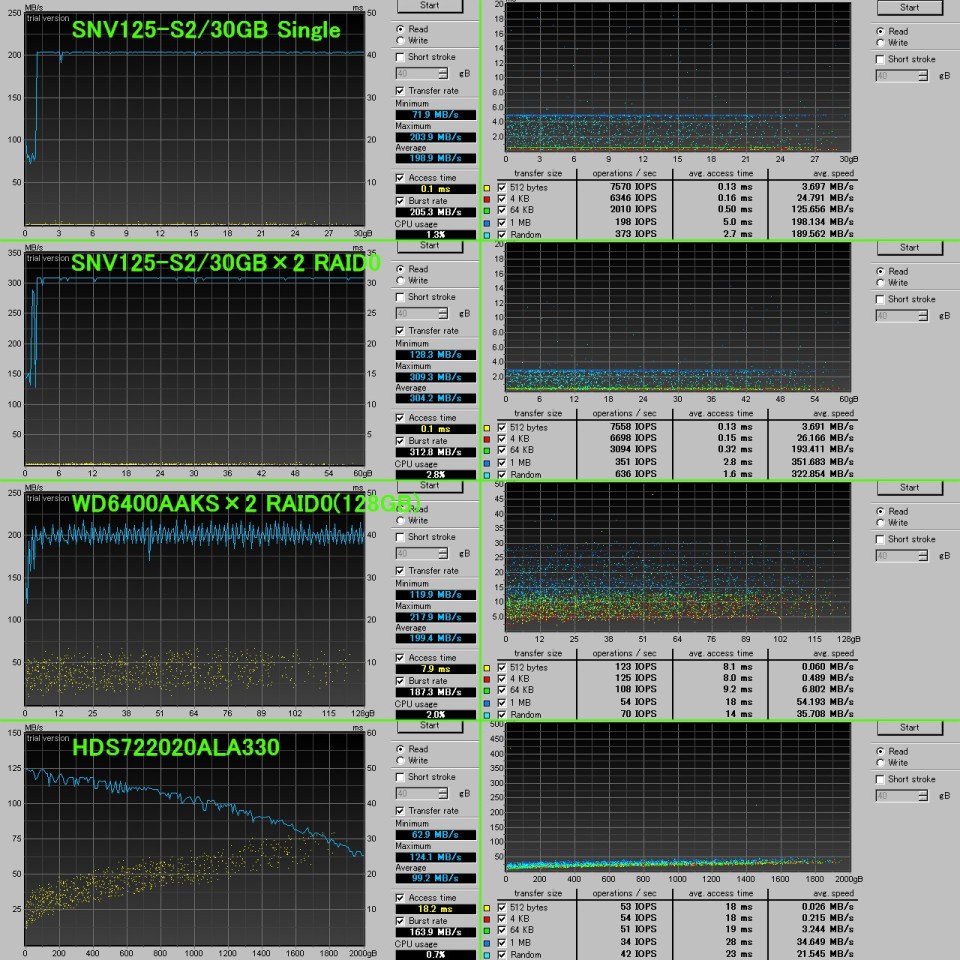
Task: Click green swatch beside 64 KB, 108 IOPS
Action: tap(487, 691)
